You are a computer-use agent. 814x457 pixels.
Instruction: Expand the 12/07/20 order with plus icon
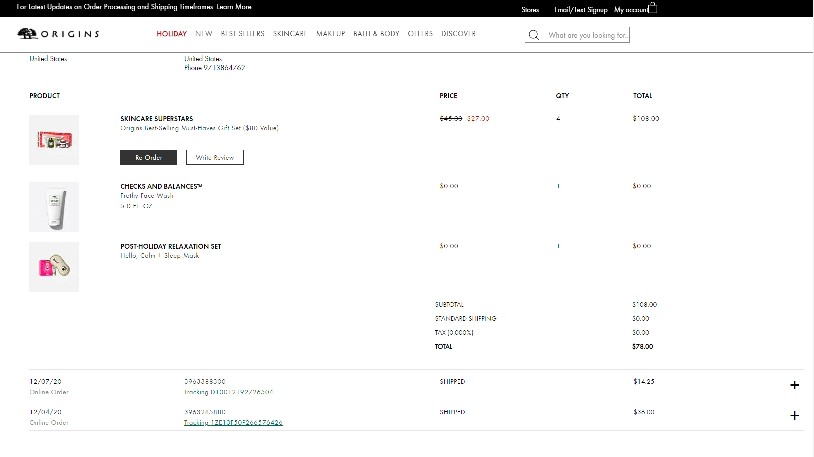pos(794,385)
